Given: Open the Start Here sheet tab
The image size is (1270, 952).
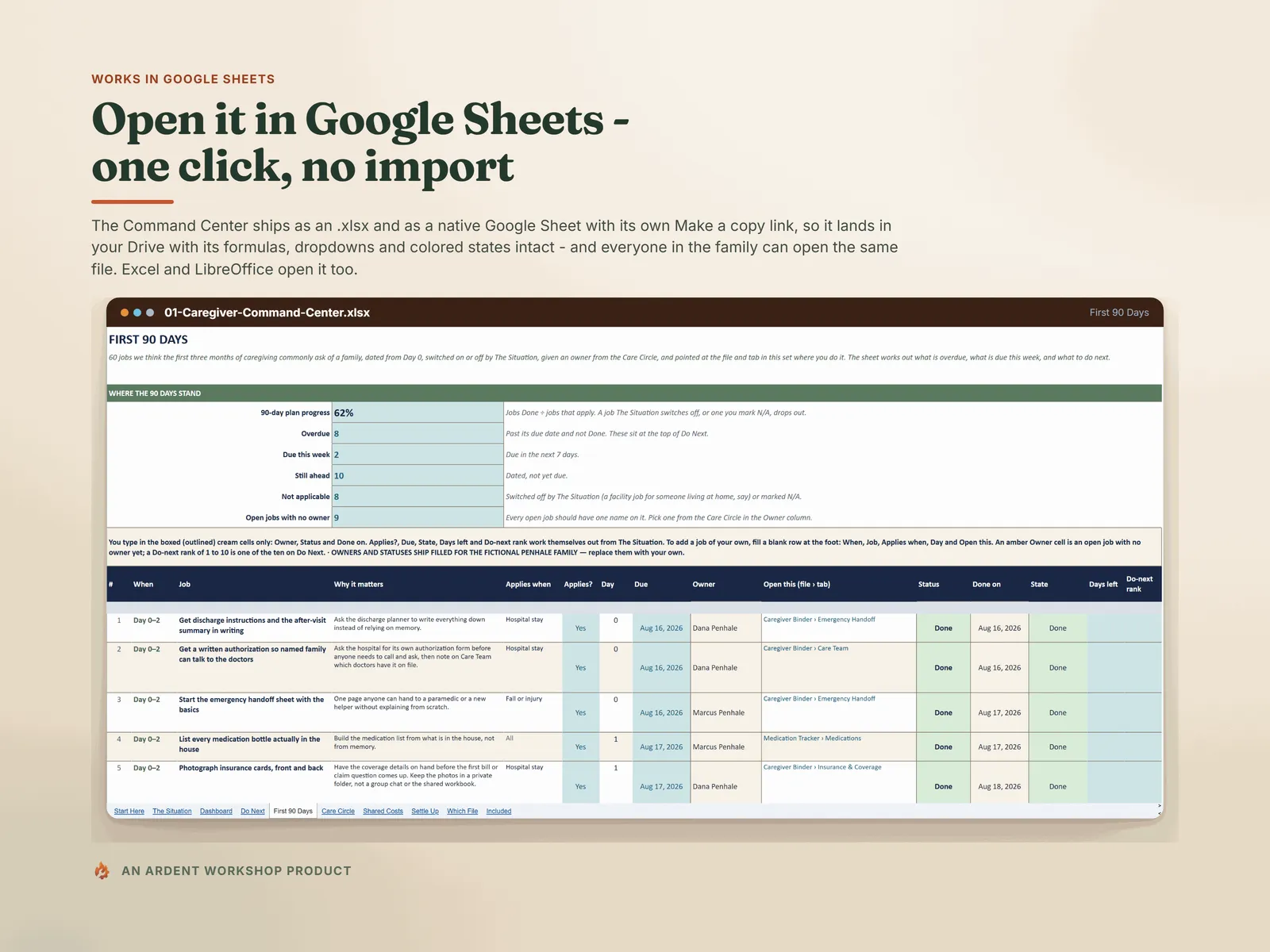Looking at the screenshot, I should (129, 811).
